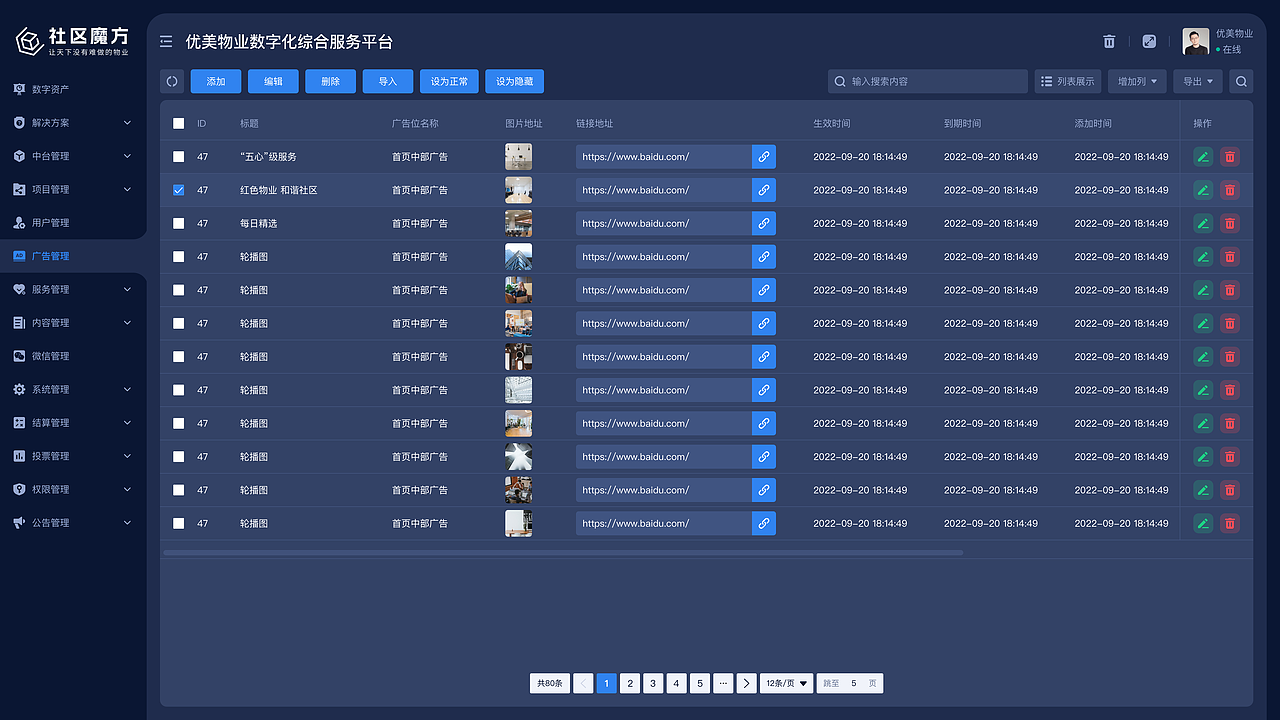The height and width of the screenshot is (720, 1280).
Task: Expand the 内容管理 sidebar menu
Action: [x=127, y=323]
